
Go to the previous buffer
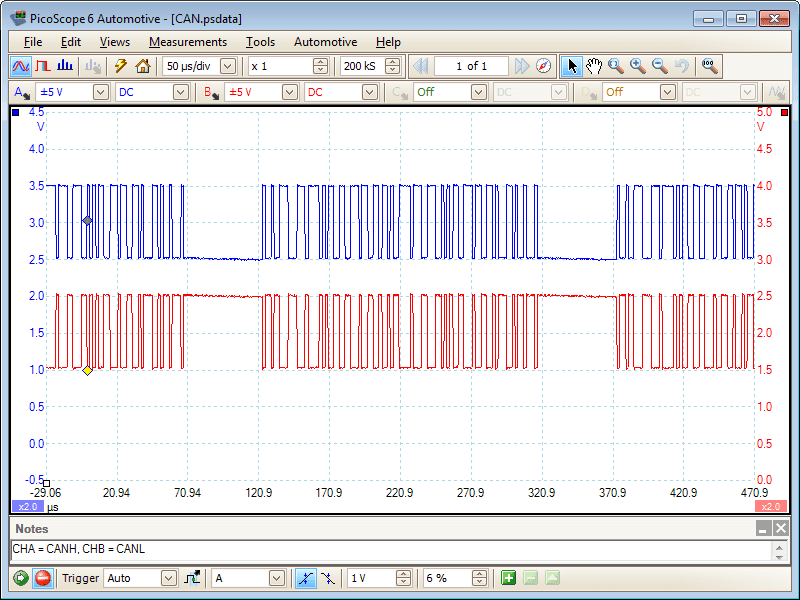point(420,66)
